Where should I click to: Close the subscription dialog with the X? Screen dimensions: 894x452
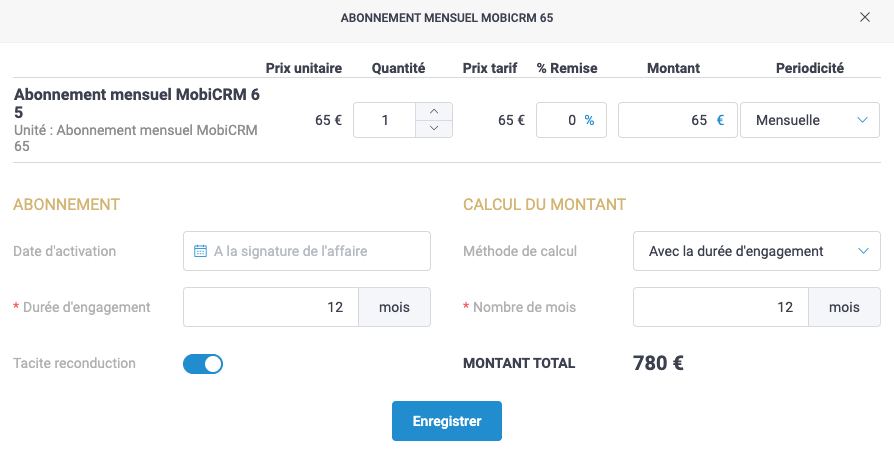point(865,18)
